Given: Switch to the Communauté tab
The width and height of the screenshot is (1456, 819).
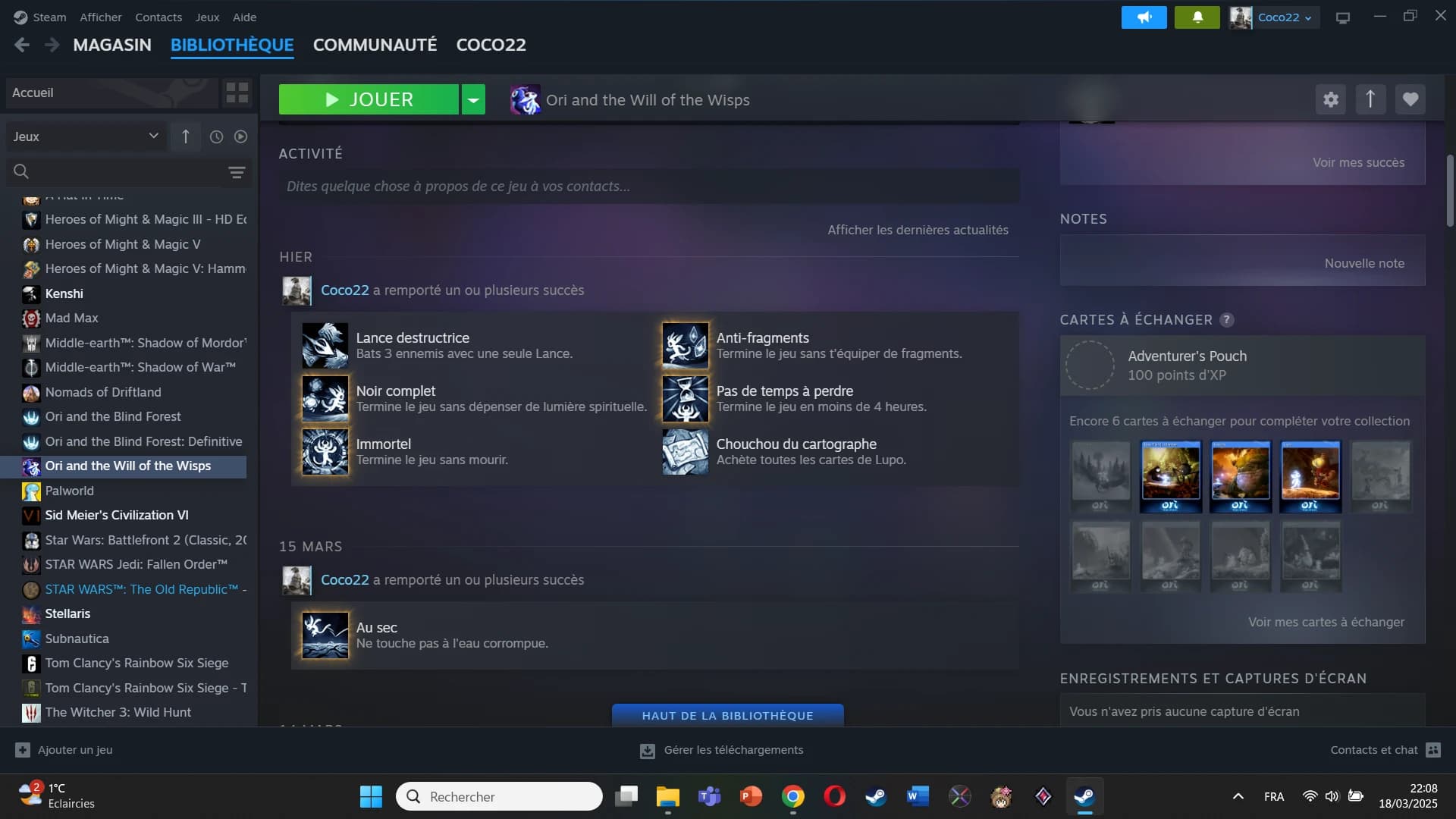Looking at the screenshot, I should pyautogui.click(x=375, y=45).
